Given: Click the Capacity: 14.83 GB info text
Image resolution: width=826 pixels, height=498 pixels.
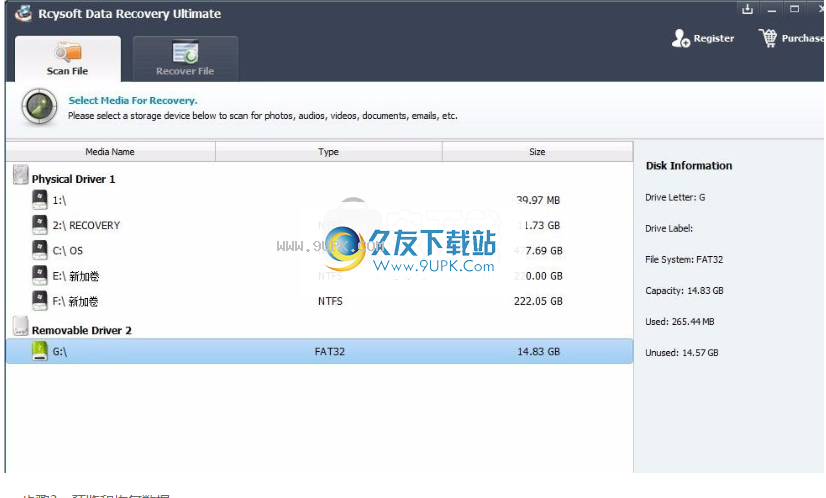Looking at the screenshot, I should pyautogui.click(x=684, y=291).
